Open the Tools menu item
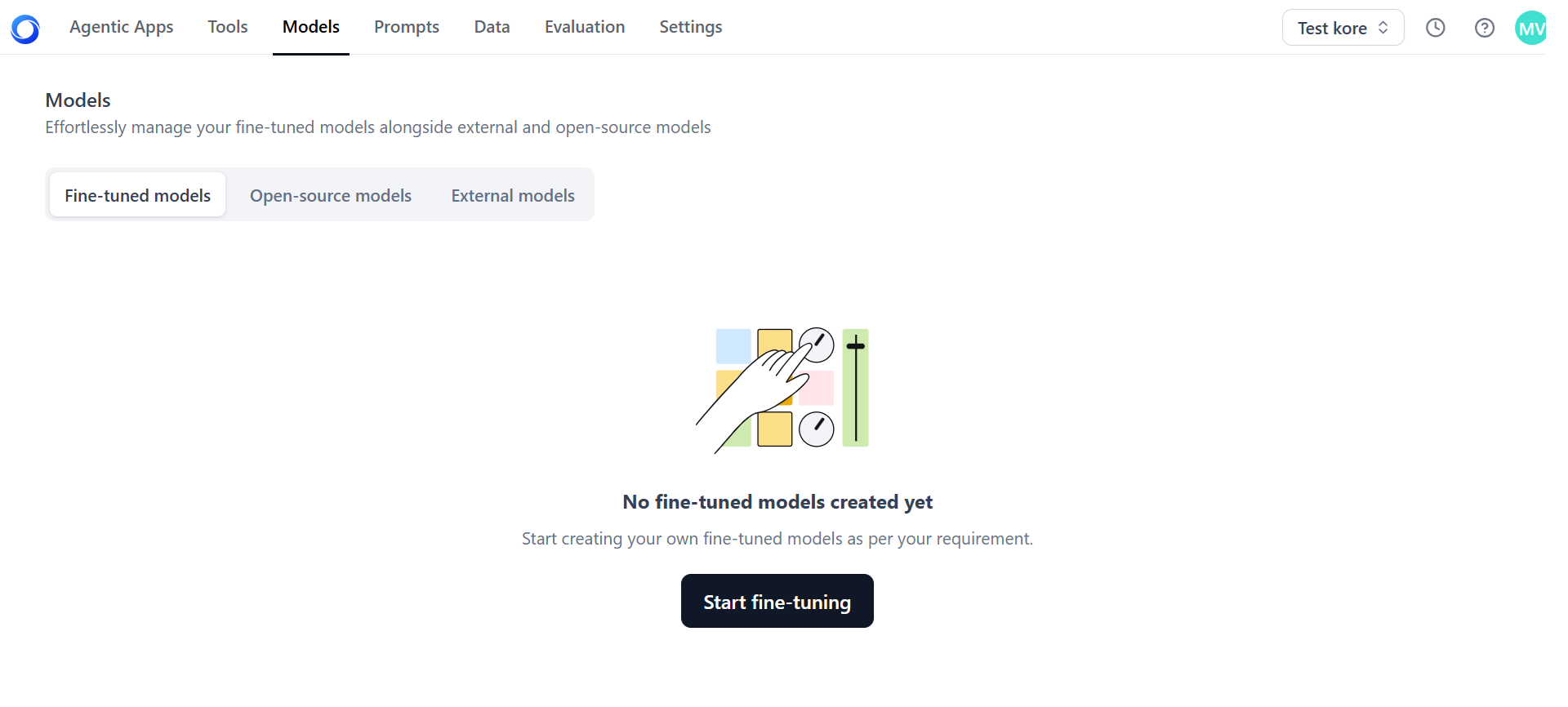This screenshot has height=707, width=1568. pyautogui.click(x=228, y=27)
